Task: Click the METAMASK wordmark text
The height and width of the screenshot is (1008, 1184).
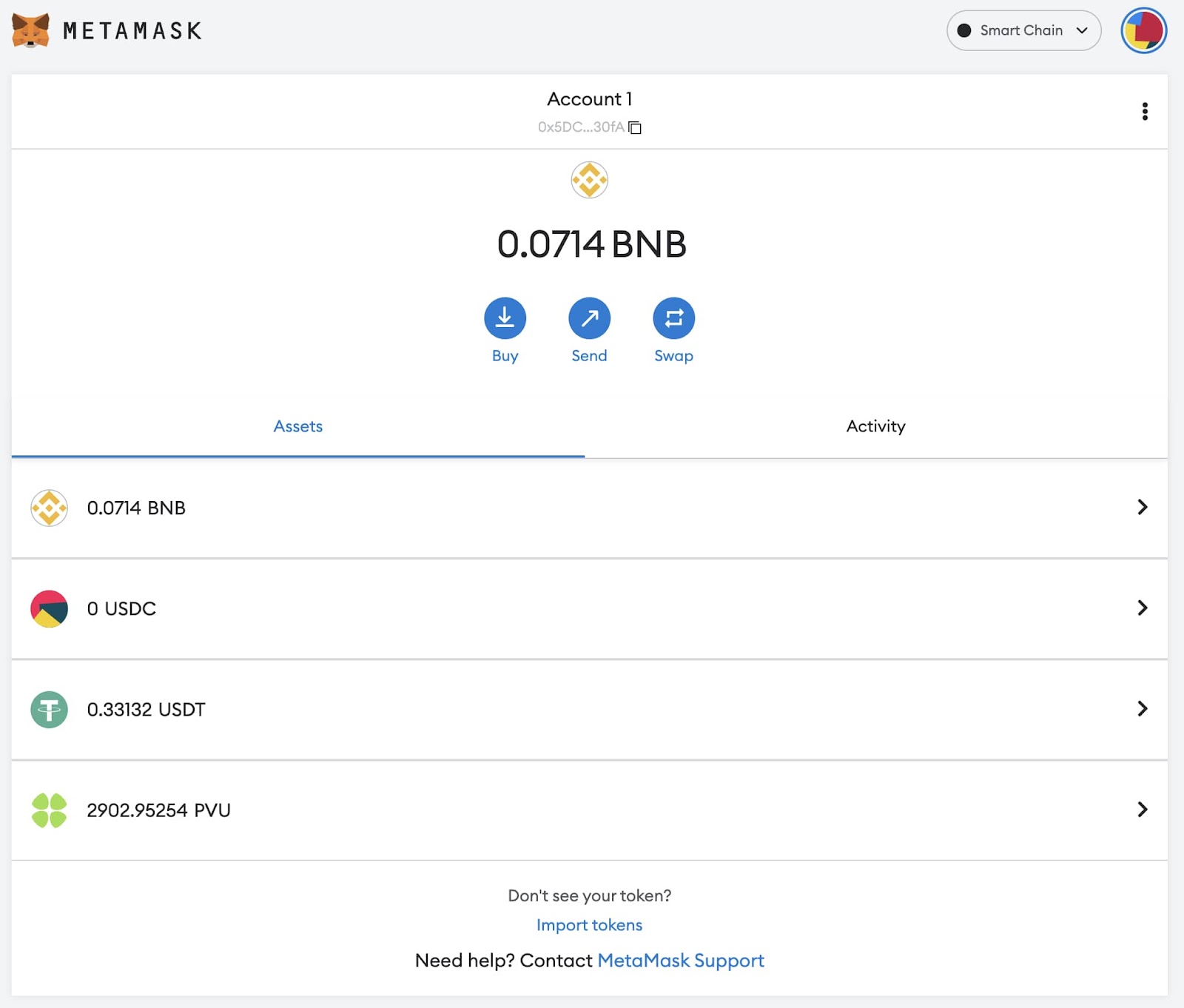Action: pyautogui.click(x=132, y=30)
